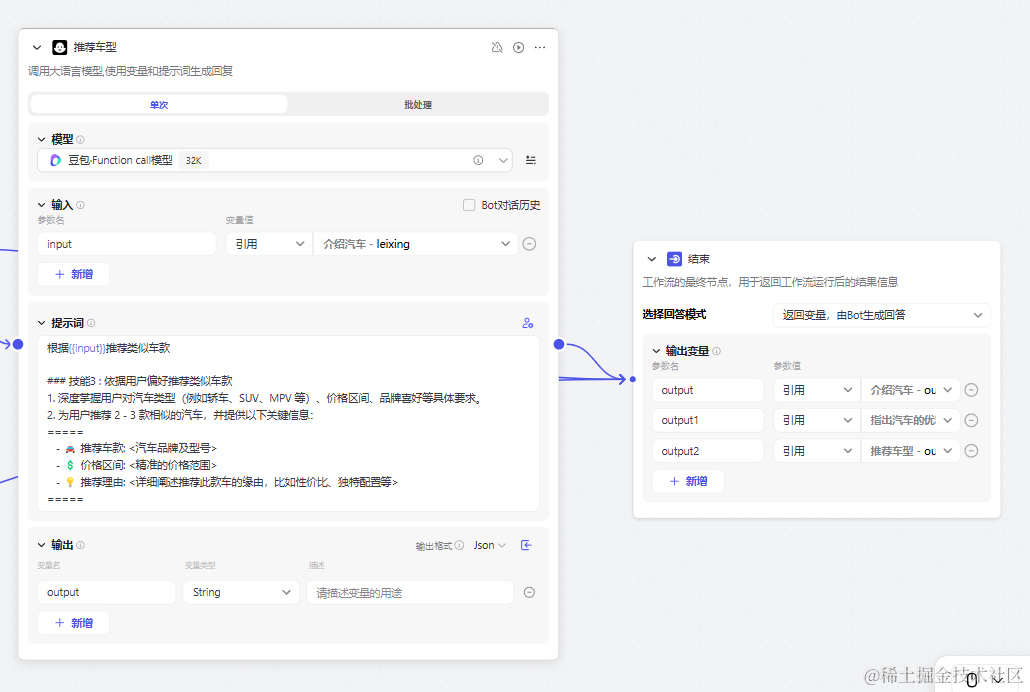1030x692 pixels.
Task: Collapse the 提示词 section
Action: click(x=42, y=323)
